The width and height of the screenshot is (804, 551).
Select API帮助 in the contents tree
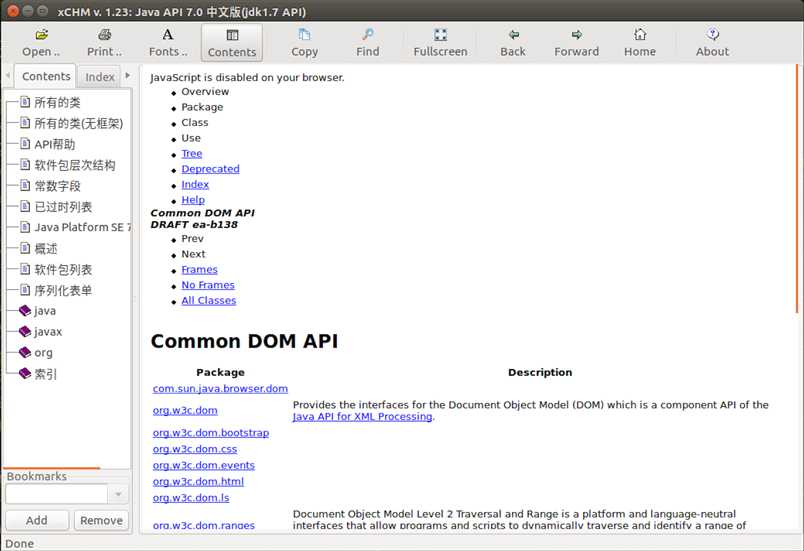pos(54,145)
